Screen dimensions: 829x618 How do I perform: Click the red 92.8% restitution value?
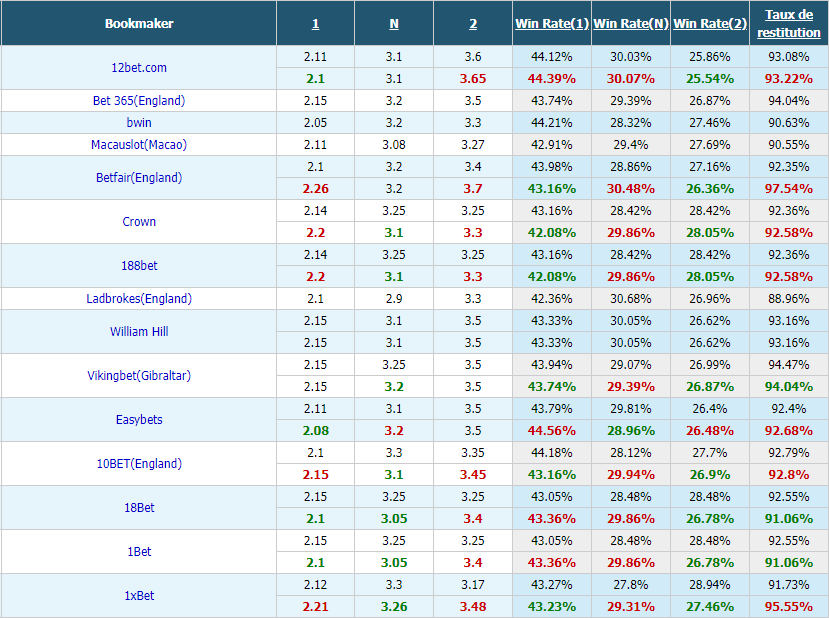789,475
